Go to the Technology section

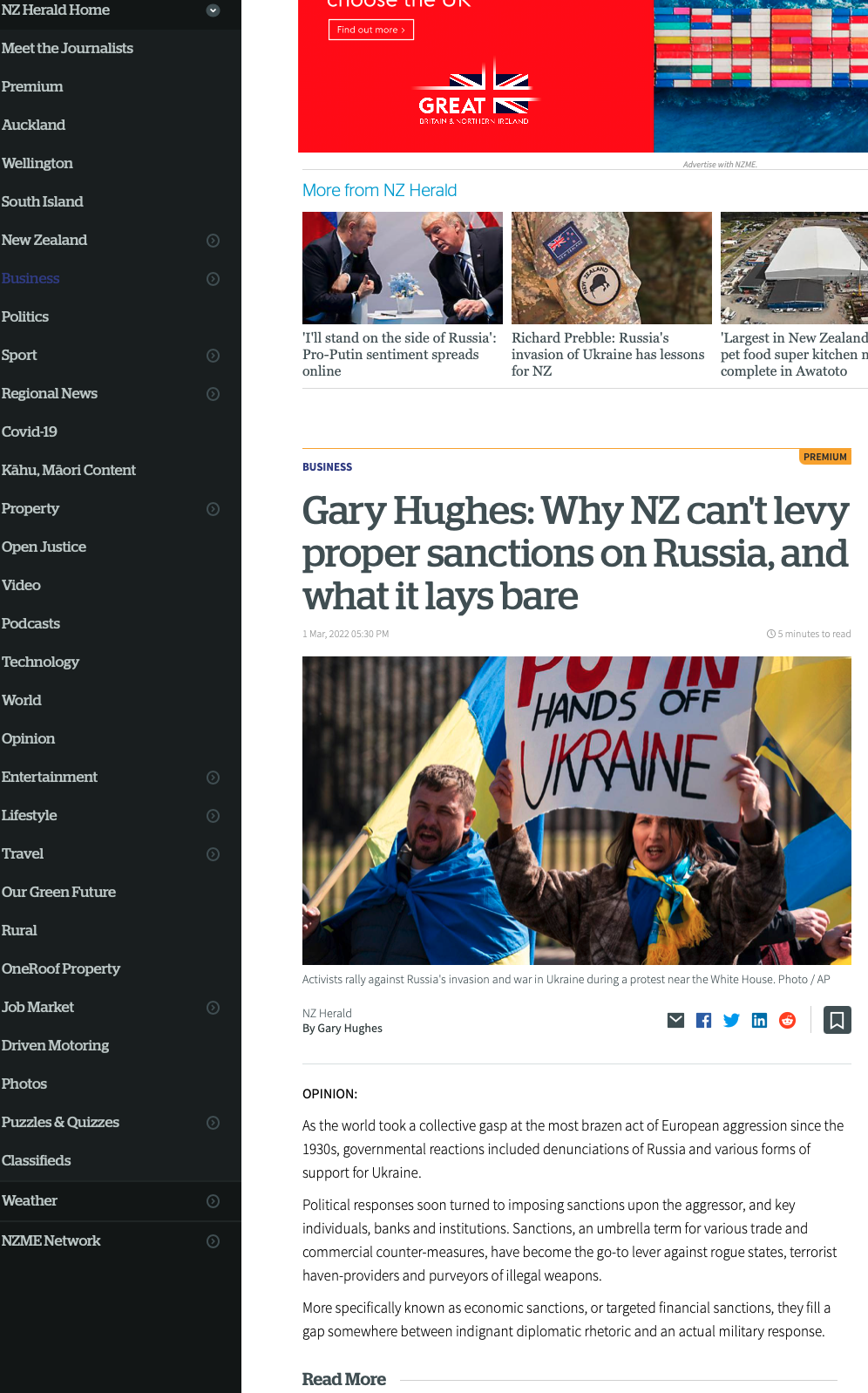coord(40,662)
